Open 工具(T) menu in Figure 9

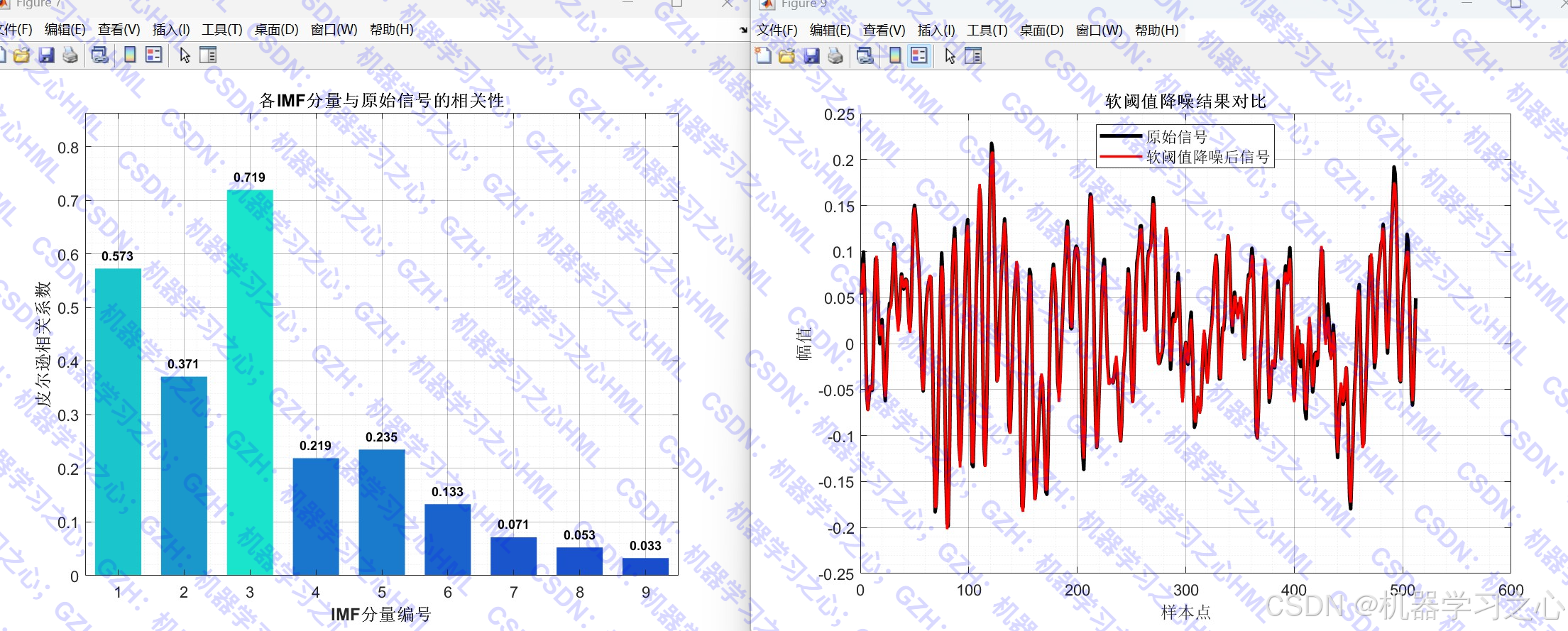[x=987, y=31]
